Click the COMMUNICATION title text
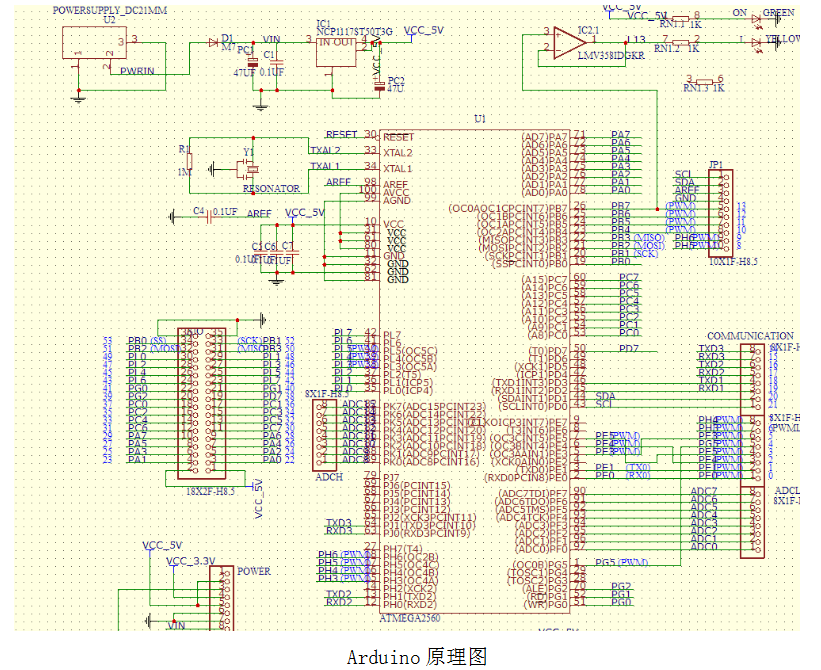This screenshot has height=670, width=821. (750, 336)
